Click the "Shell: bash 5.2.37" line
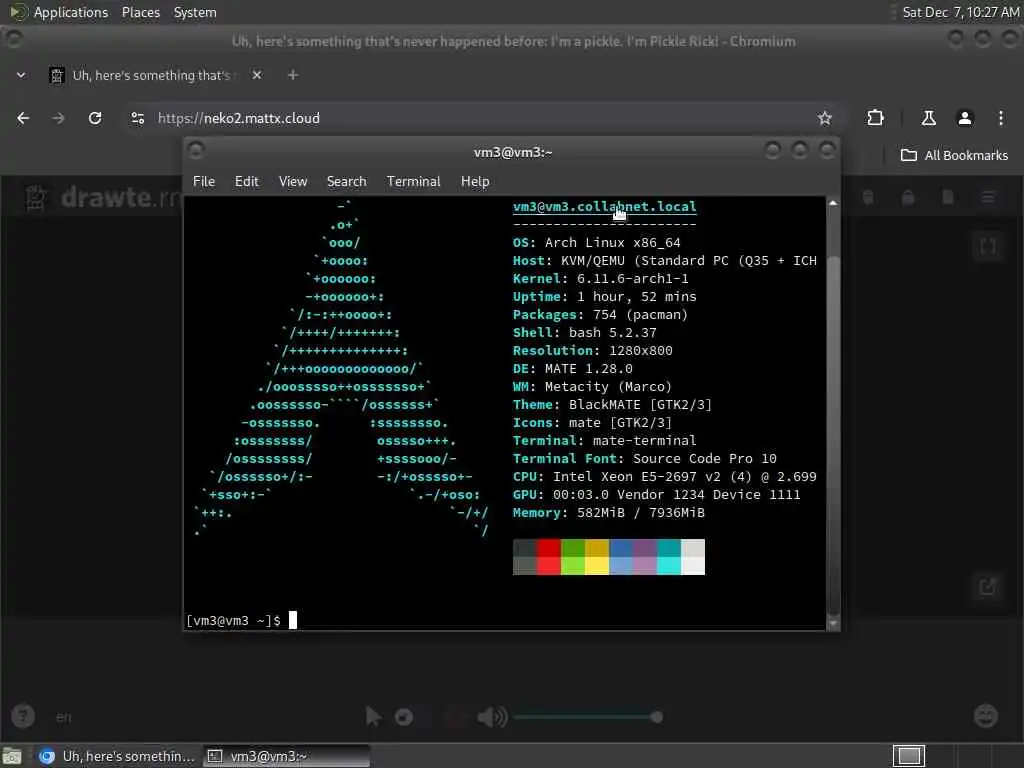This screenshot has height=768, width=1024. tap(584, 332)
